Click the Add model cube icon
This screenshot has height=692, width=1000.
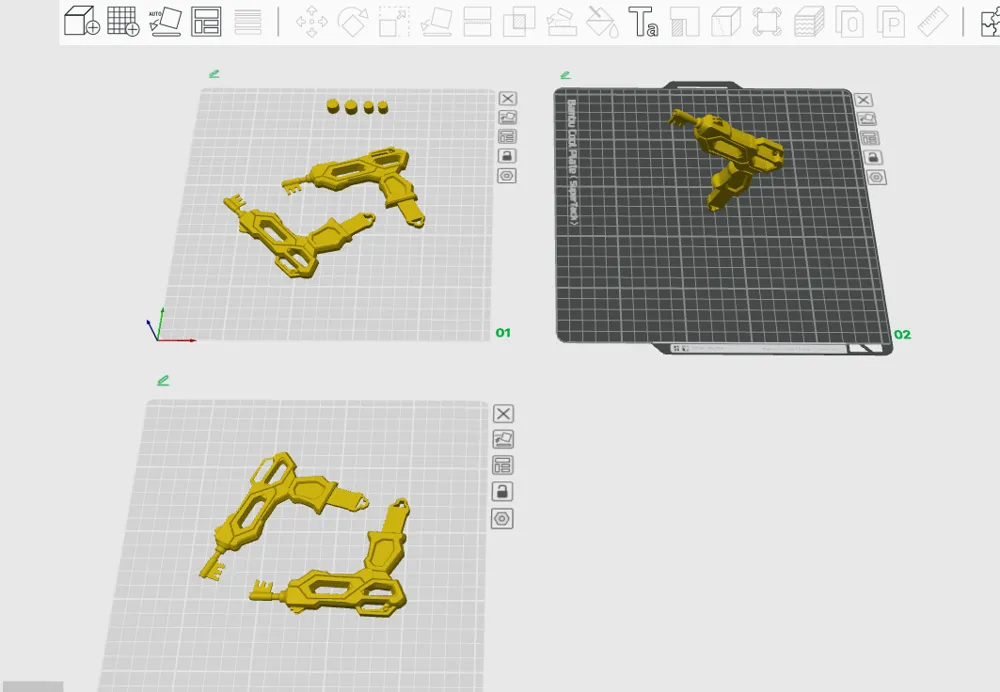(82, 21)
